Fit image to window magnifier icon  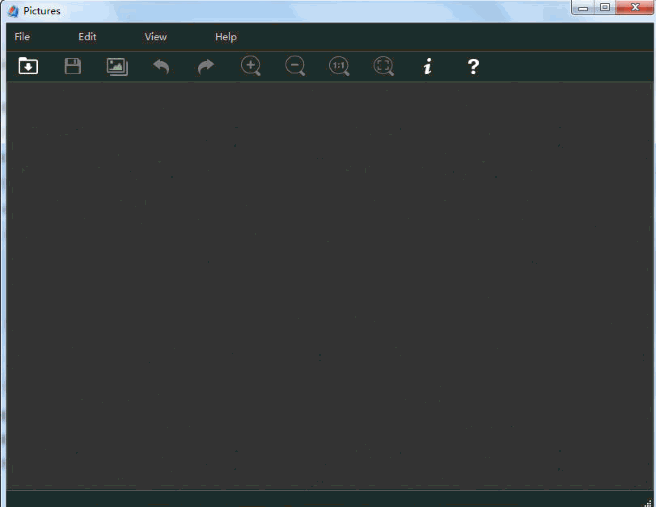tap(384, 66)
